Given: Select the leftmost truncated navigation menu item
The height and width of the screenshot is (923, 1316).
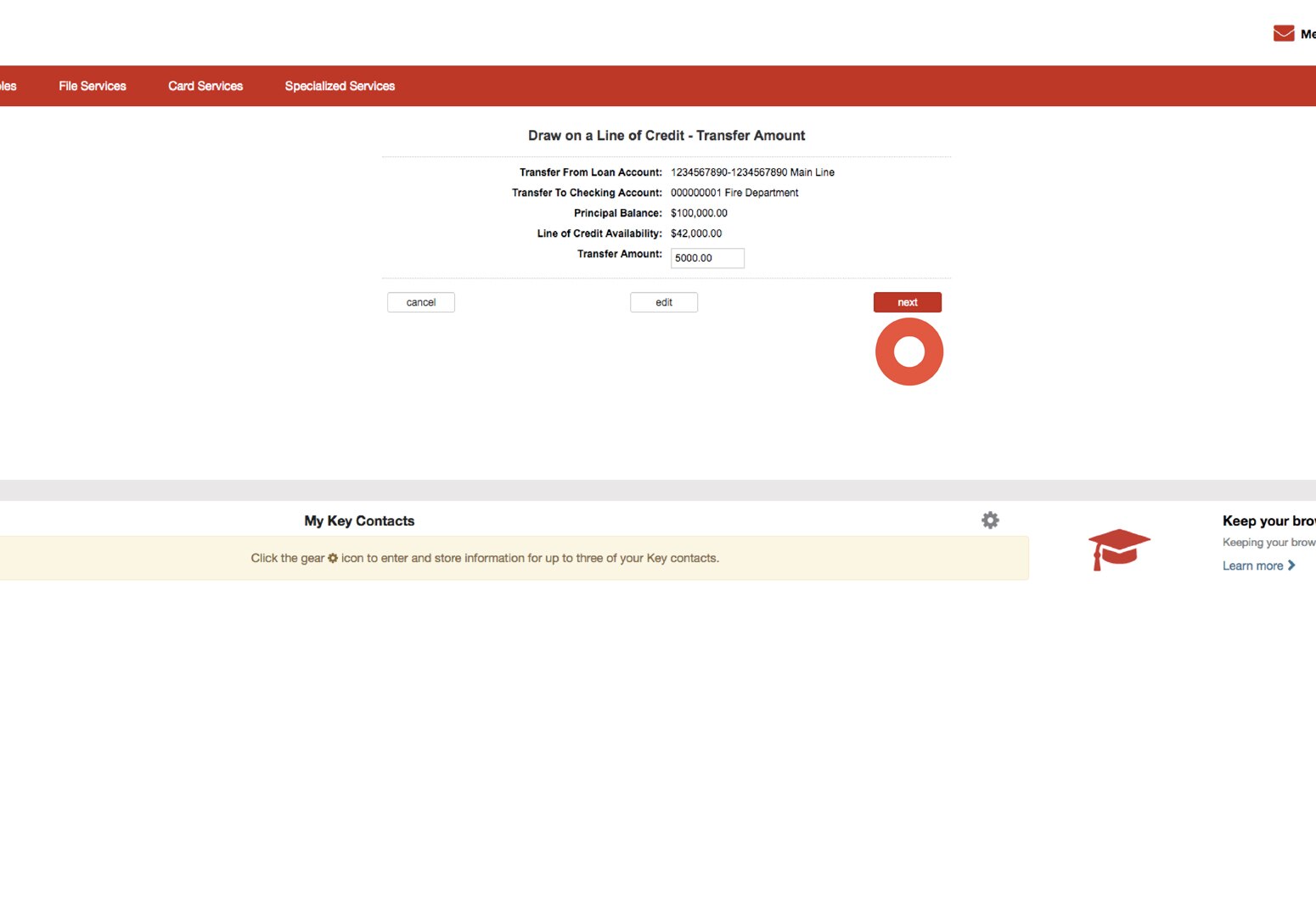Looking at the screenshot, I should pyautogui.click(x=8, y=86).
